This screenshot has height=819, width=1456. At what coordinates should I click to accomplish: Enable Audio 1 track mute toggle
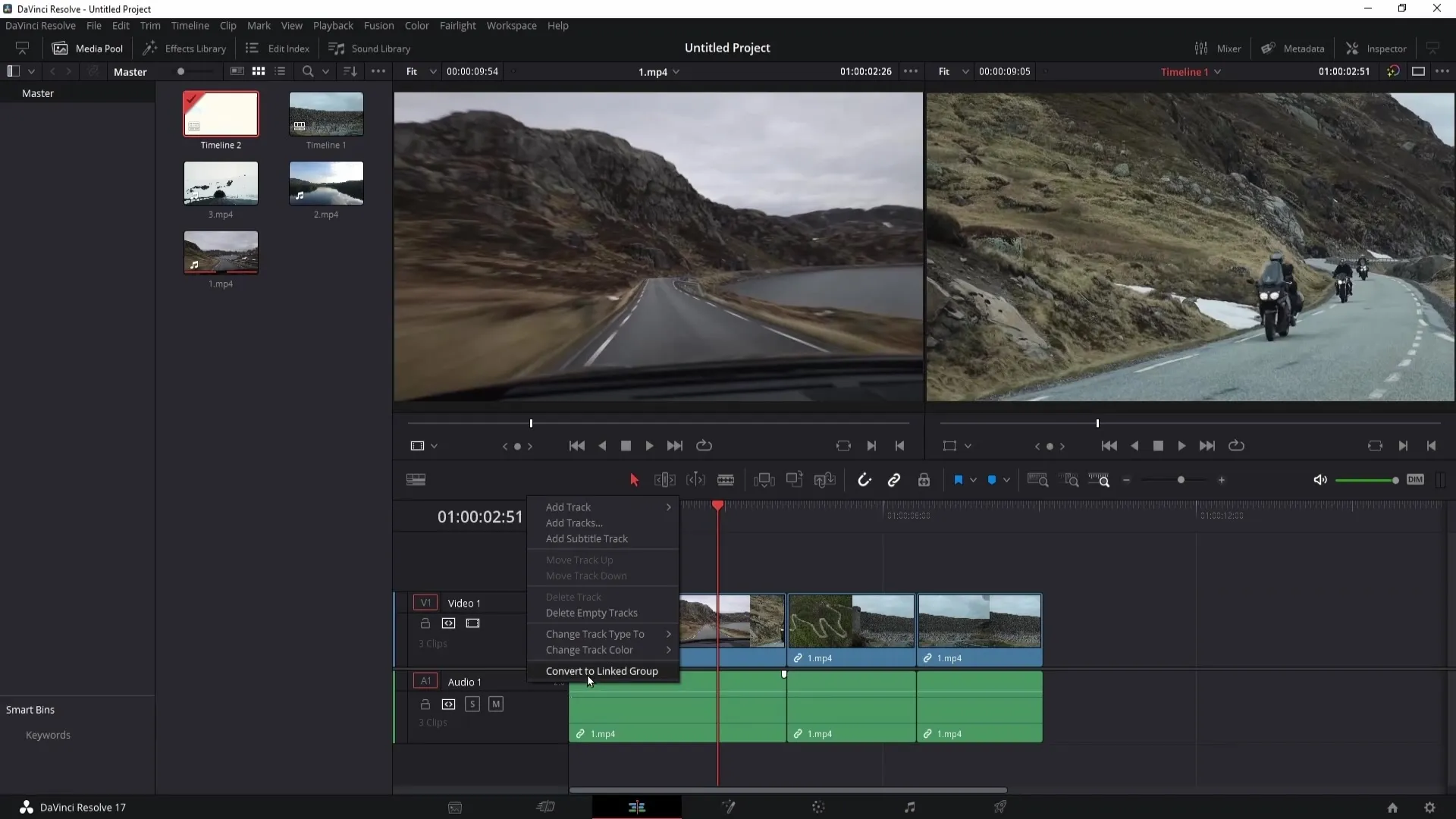click(x=496, y=703)
